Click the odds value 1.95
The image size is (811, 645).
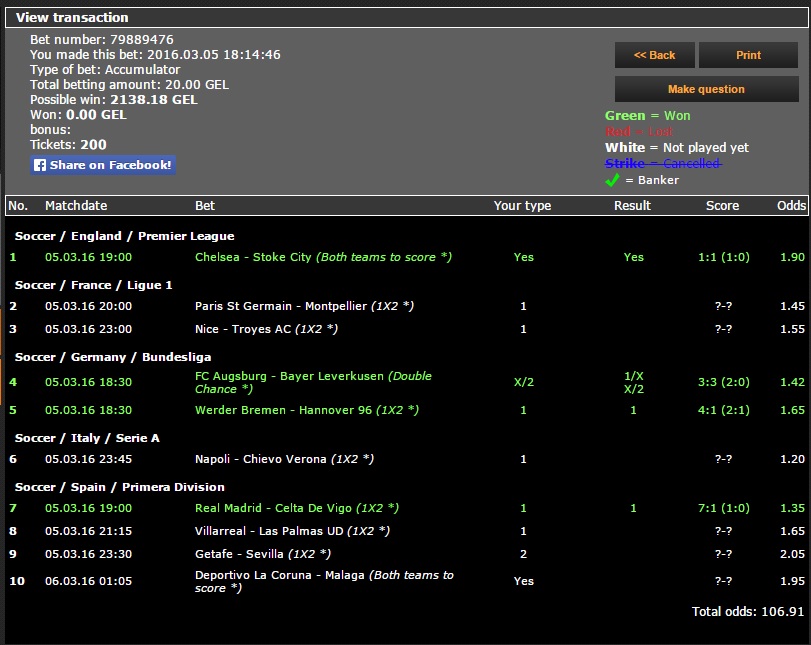click(x=792, y=581)
